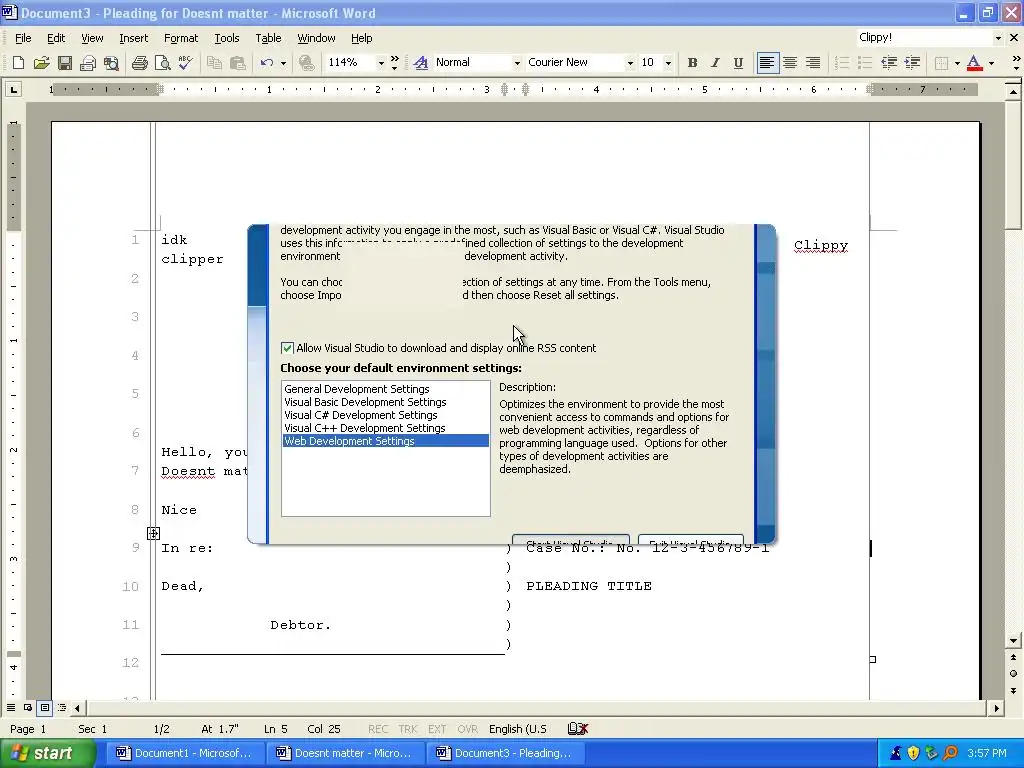
Task: Print the document with printer icon
Action: (139, 63)
